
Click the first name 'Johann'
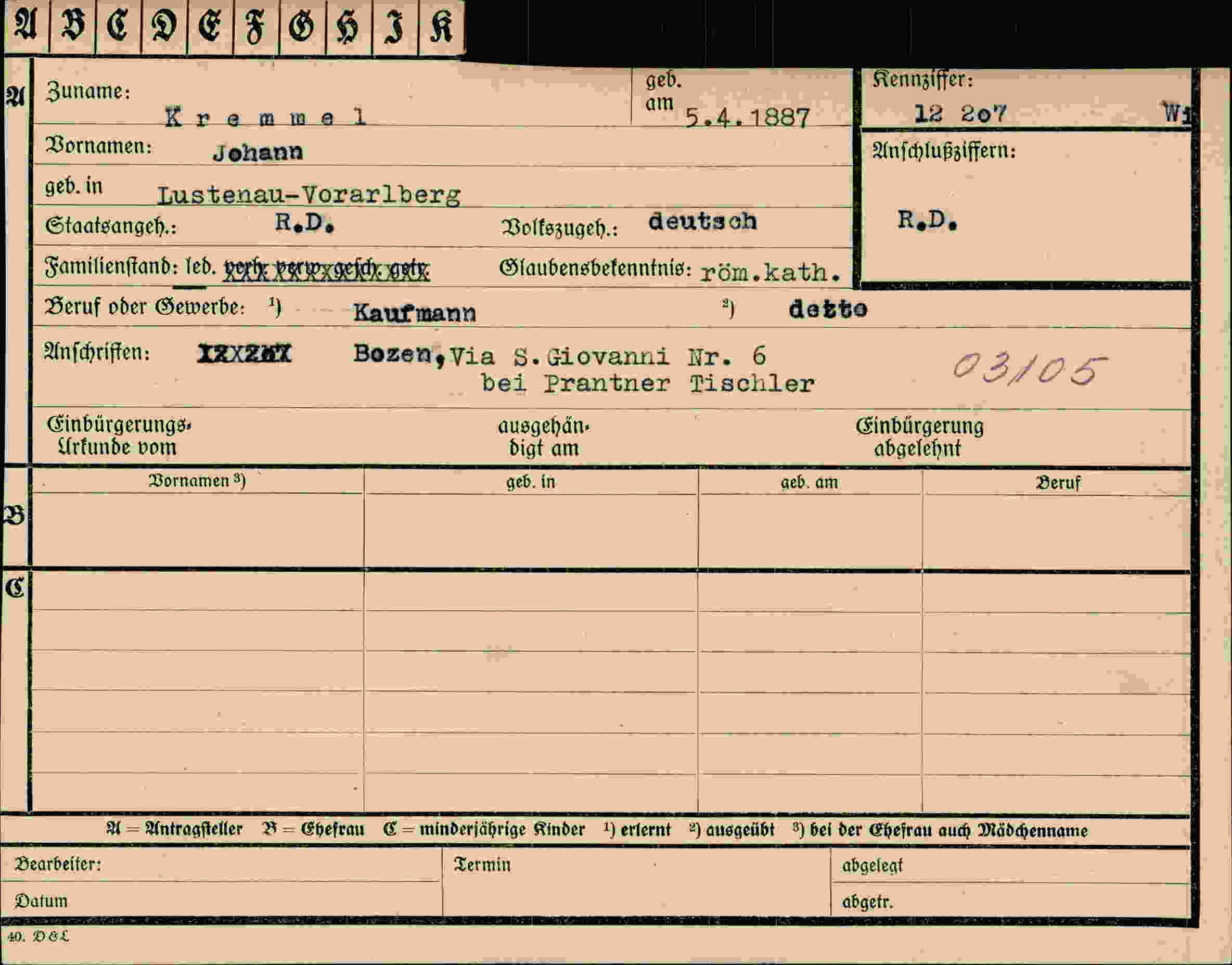point(258,152)
